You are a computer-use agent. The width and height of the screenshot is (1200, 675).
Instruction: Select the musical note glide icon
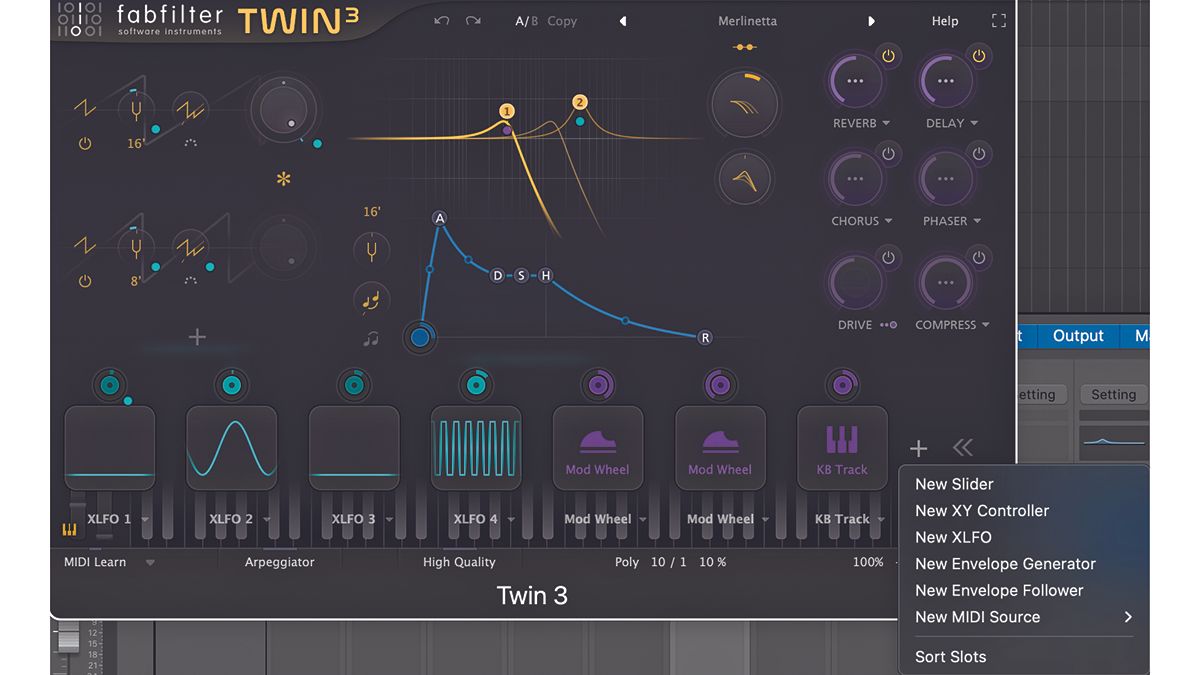pyautogui.click(x=370, y=300)
